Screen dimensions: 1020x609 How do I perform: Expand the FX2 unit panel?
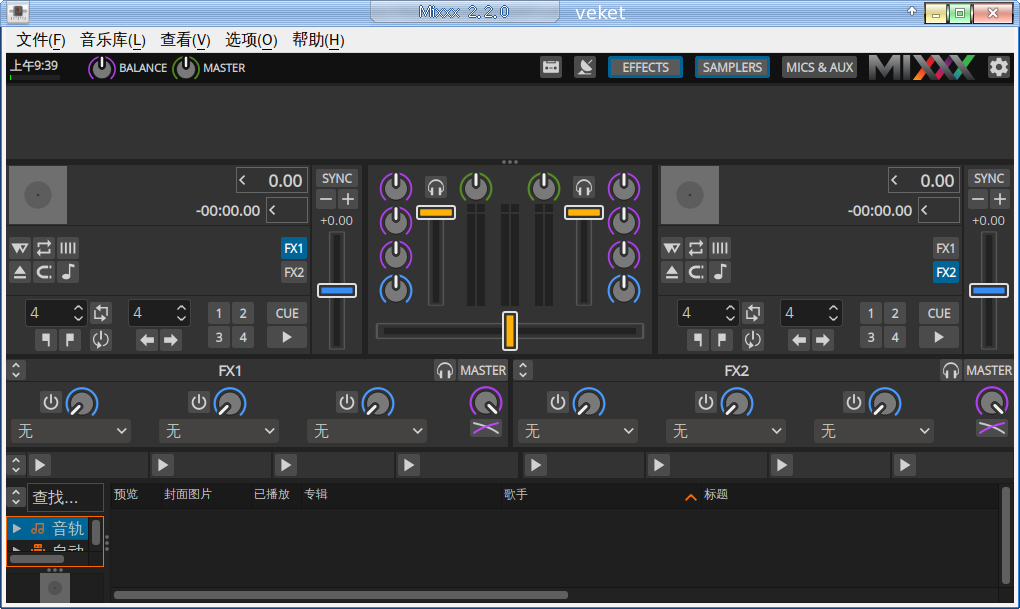click(x=523, y=370)
